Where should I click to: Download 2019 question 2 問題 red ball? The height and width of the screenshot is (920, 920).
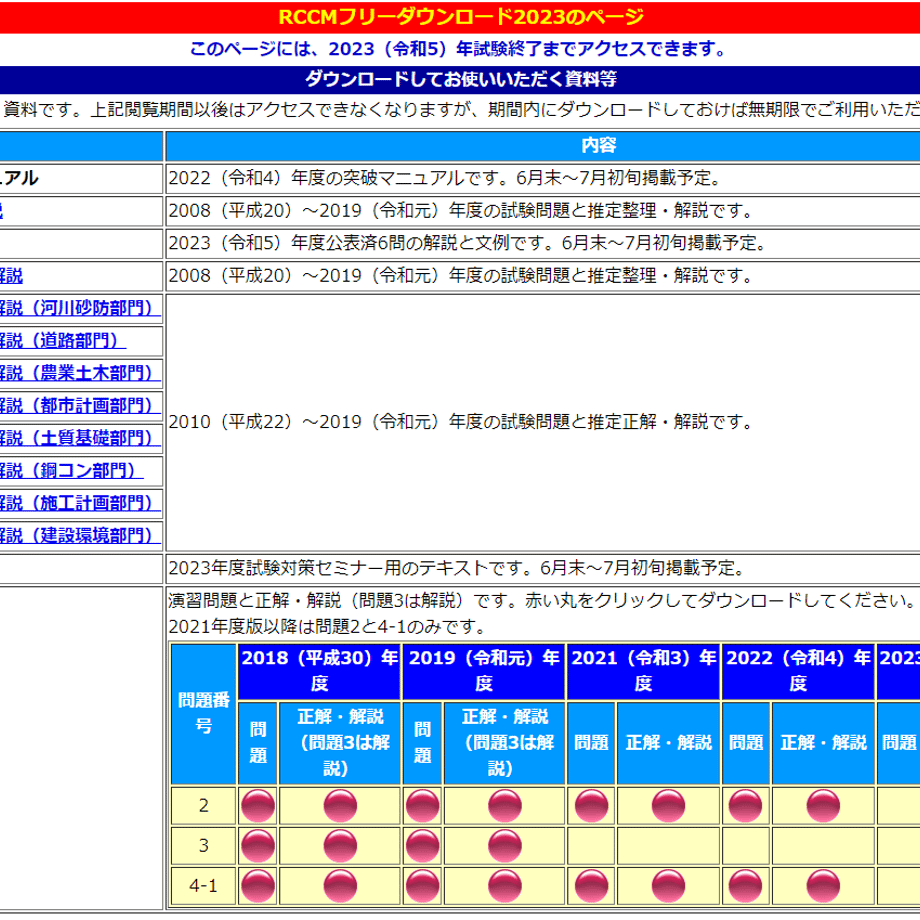[x=422, y=806]
